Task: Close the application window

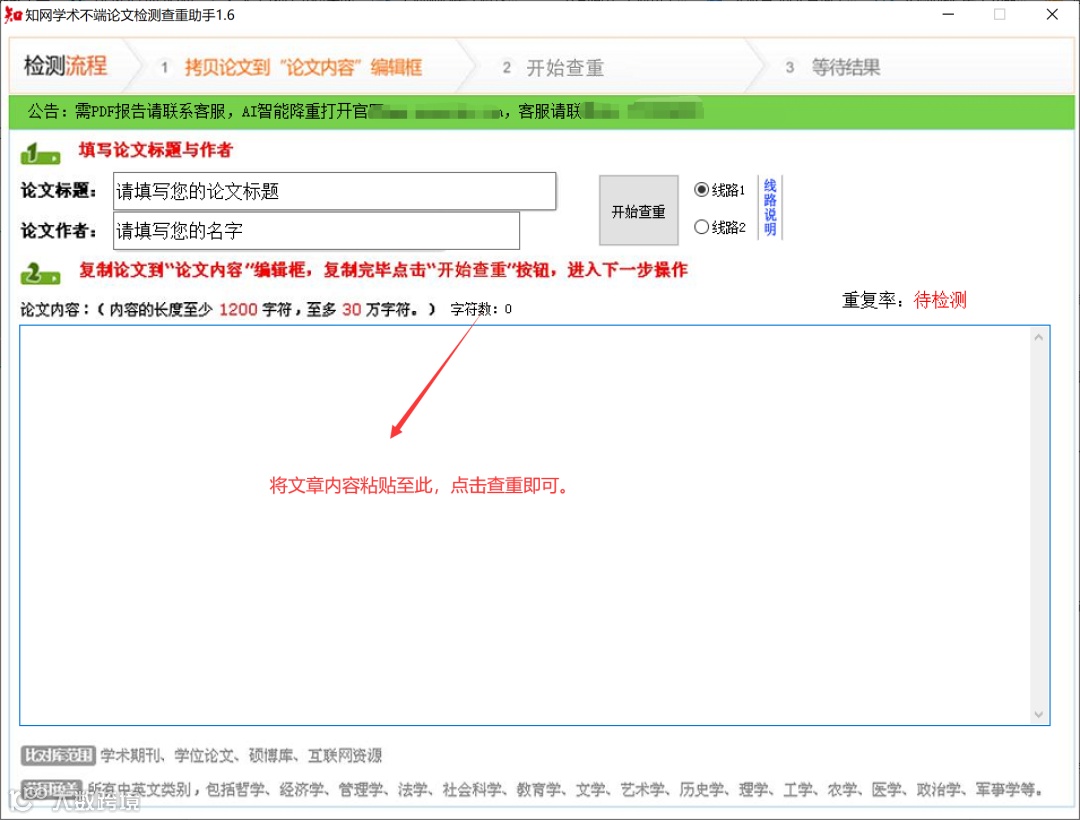Action: pyautogui.click(x=1052, y=14)
